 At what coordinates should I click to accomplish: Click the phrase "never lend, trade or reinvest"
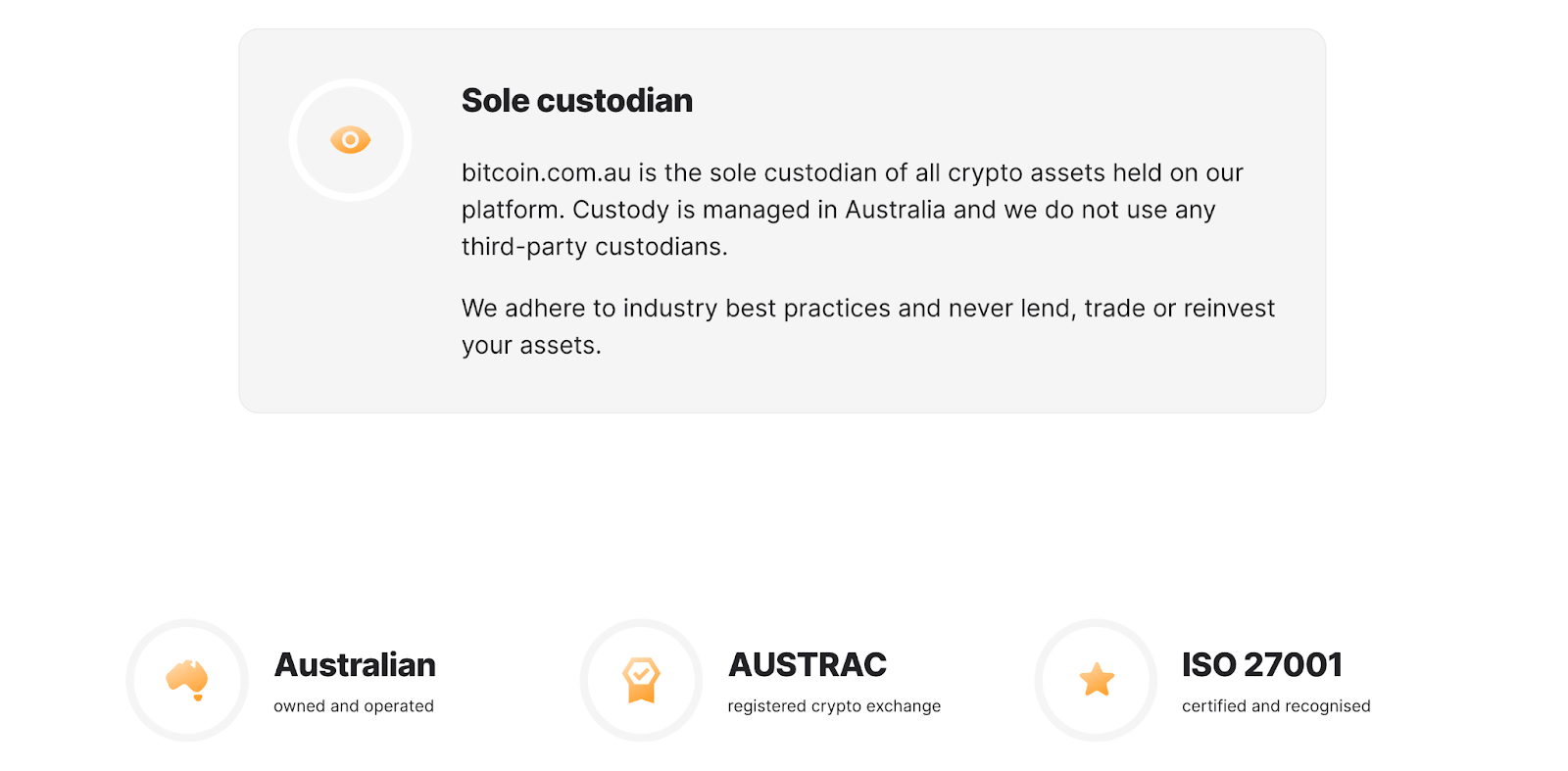(1111, 309)
